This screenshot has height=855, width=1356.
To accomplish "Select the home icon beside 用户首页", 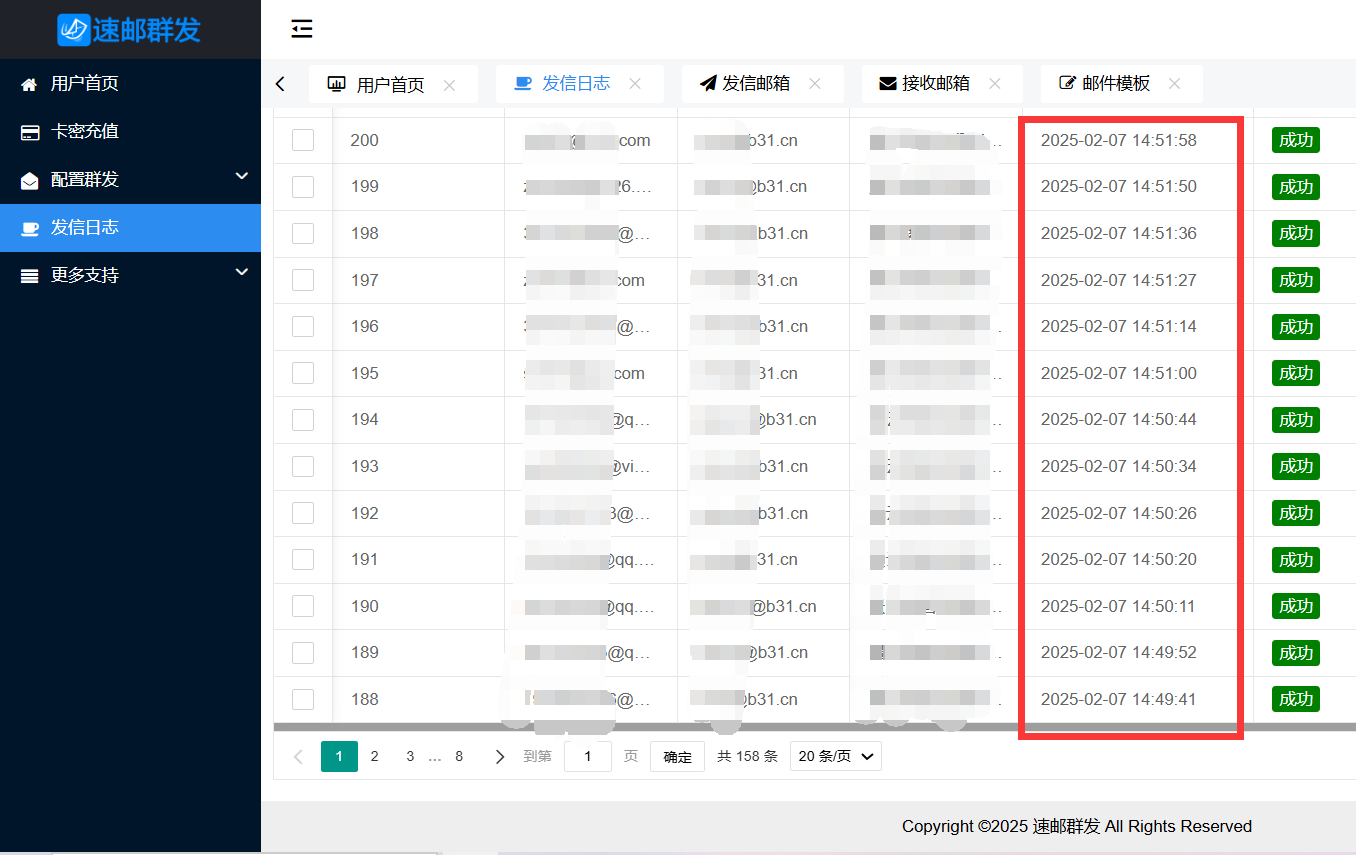I will coord(28,83).
